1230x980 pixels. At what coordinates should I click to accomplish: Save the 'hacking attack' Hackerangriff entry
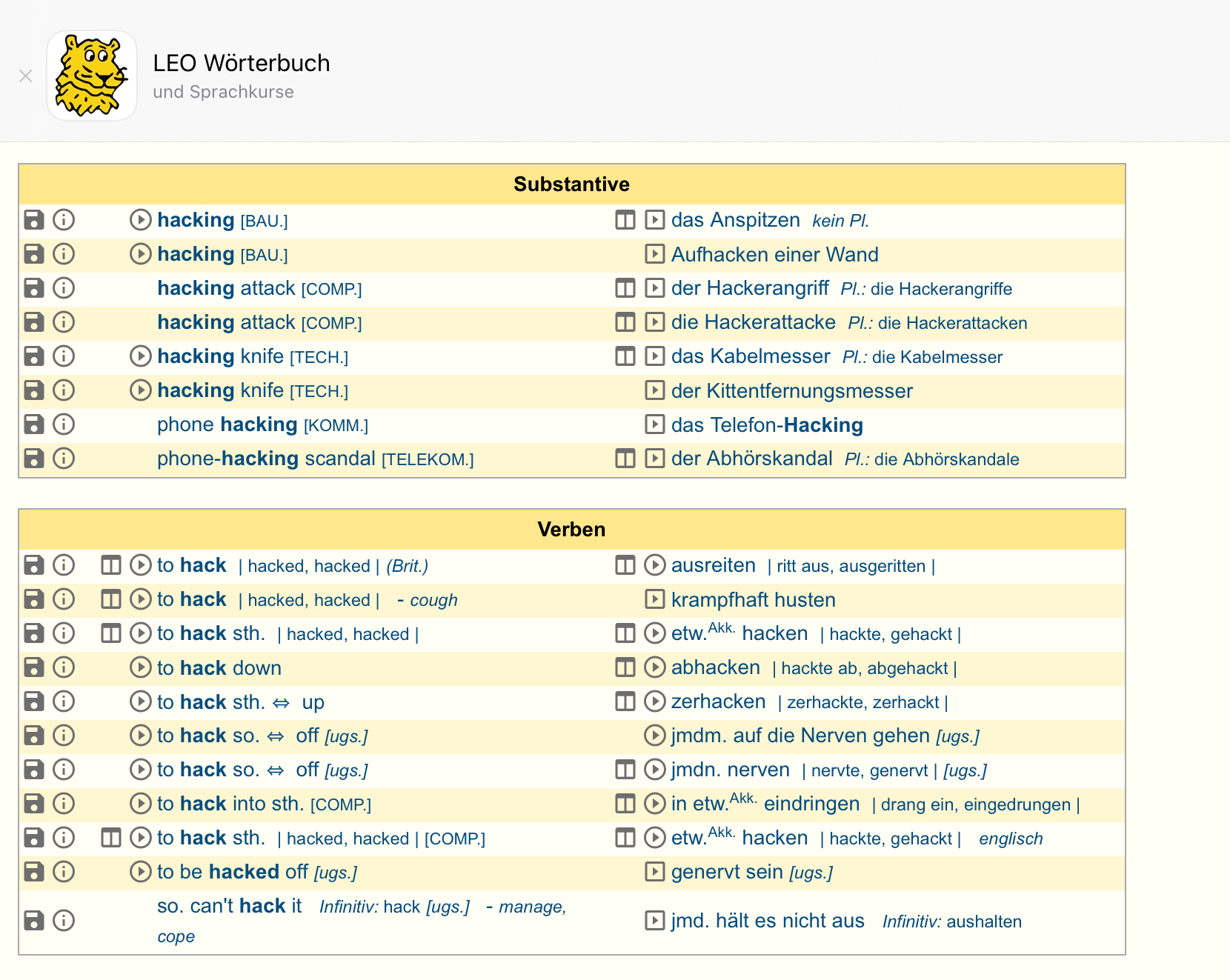coord(34,288)
